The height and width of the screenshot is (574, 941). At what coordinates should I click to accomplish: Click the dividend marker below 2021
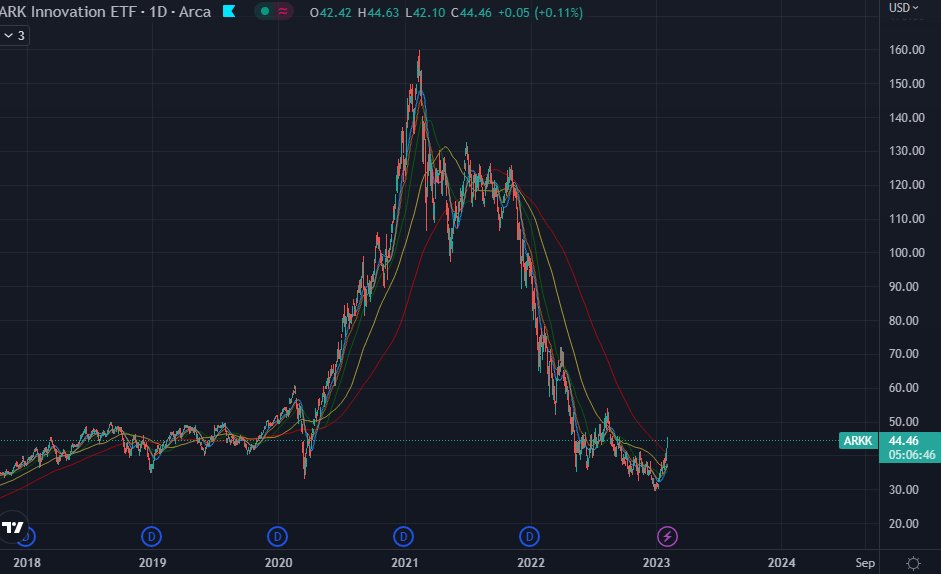coord(403,536)
